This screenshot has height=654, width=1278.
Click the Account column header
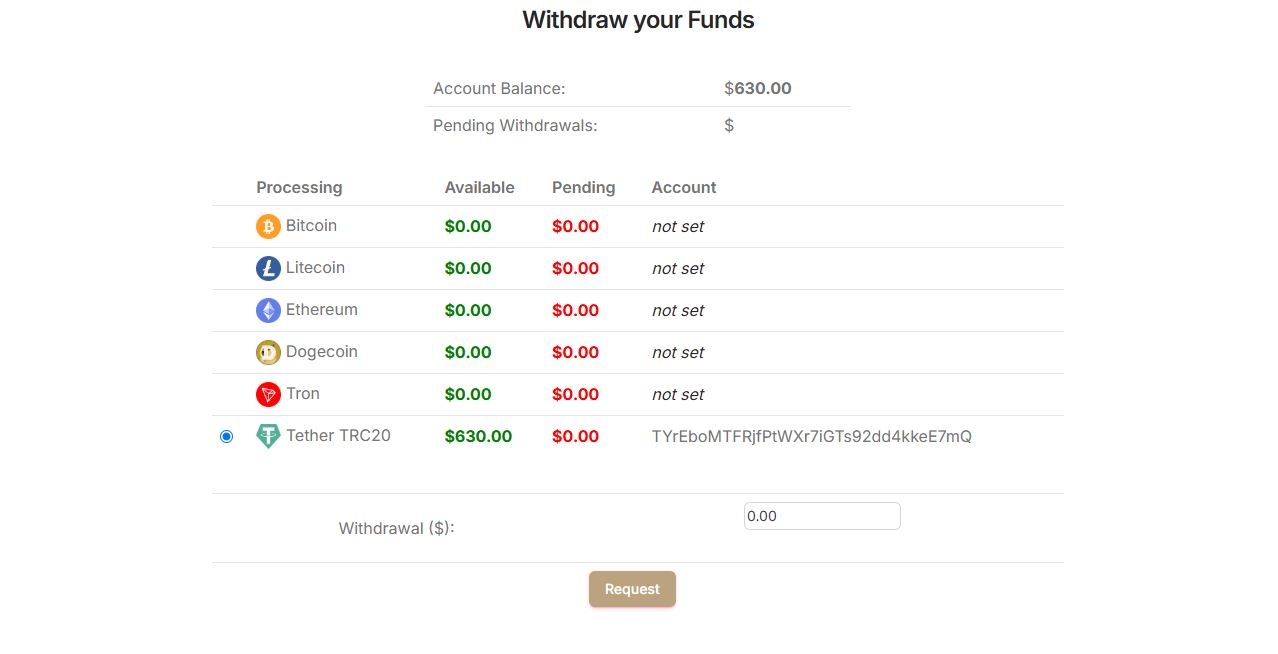click(684, 187)
